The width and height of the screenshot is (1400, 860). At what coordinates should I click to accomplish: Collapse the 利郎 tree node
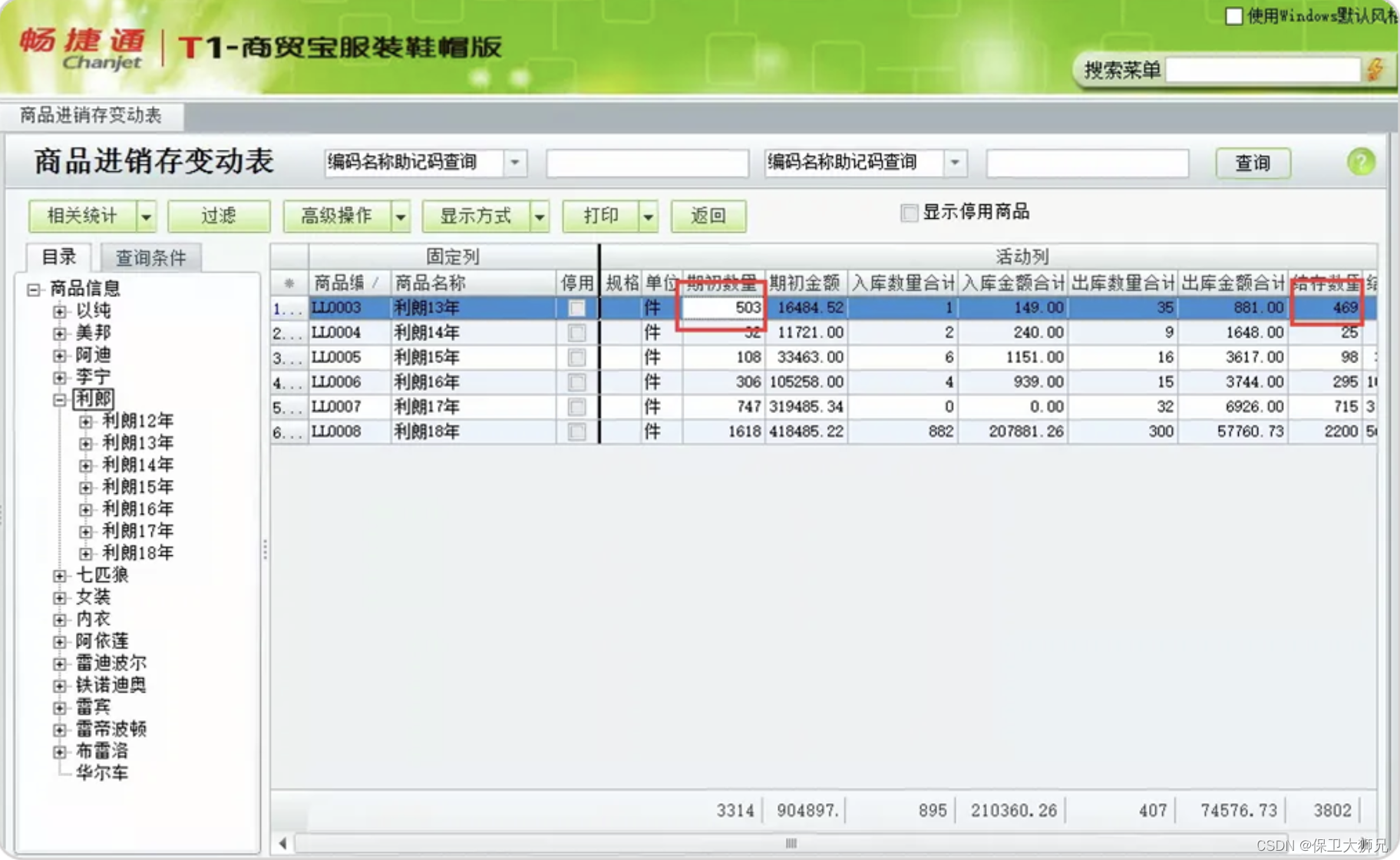(x=59, y=399)
